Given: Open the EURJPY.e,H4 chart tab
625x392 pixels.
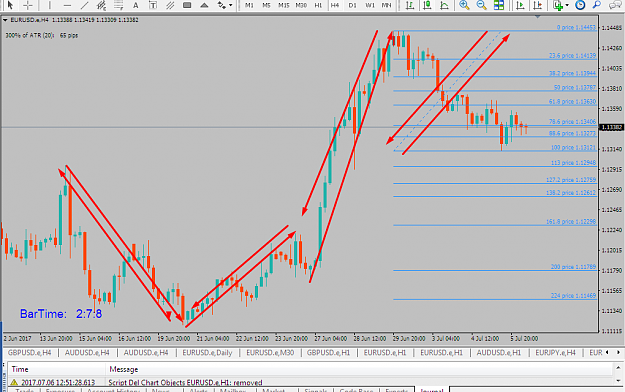Looking at the screenshot, I should [555, 353].
